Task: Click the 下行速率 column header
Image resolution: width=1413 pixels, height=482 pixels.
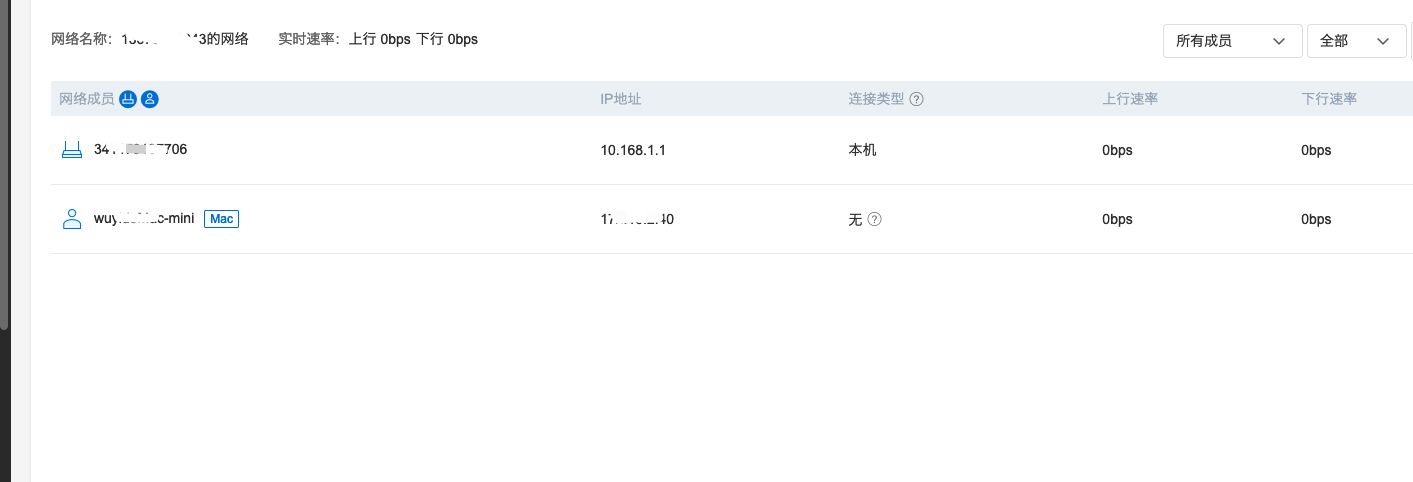Action: tap(1329, 99)
